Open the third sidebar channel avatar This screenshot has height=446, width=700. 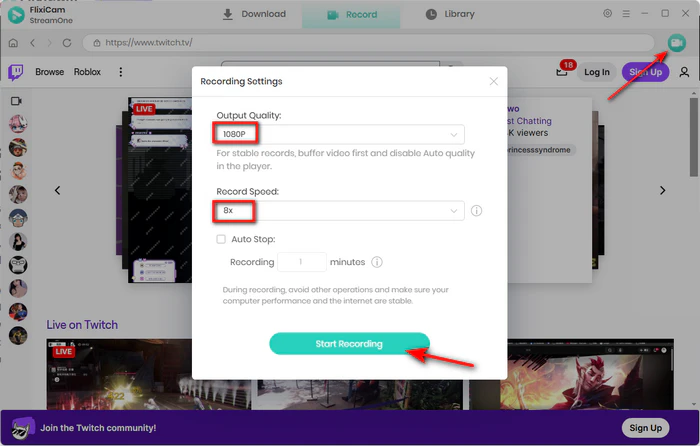pyautogui.click(x=18, y=171)
